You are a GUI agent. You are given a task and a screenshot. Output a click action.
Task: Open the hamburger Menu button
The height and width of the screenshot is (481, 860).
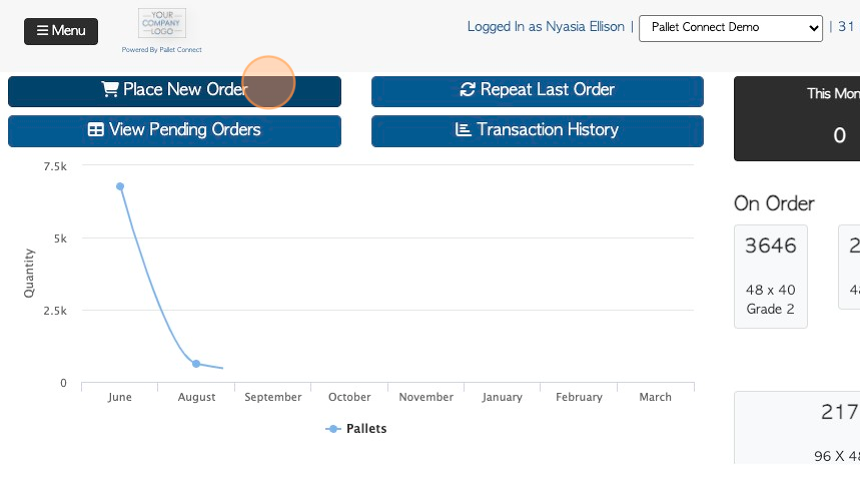(x=61, y=31)
